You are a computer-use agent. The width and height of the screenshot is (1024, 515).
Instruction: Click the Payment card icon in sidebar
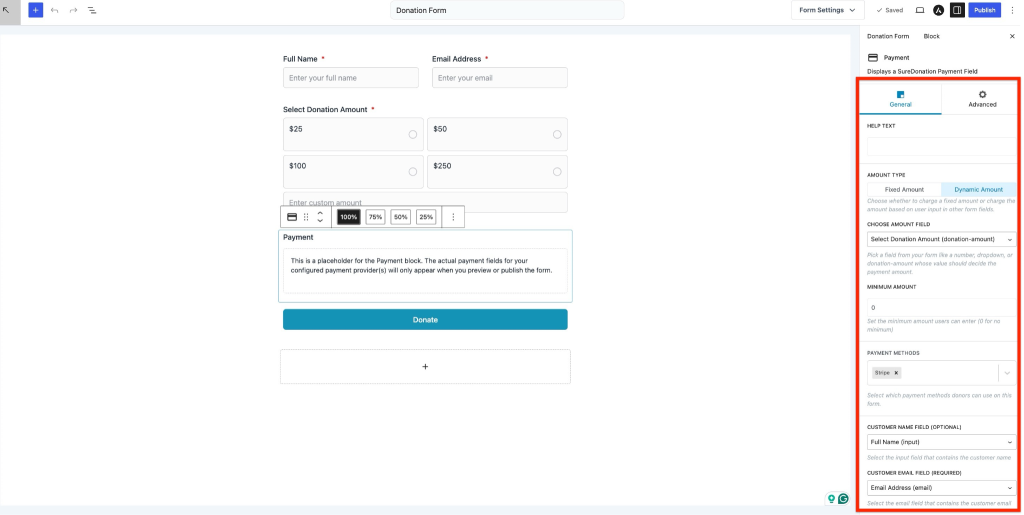point(873,57)
